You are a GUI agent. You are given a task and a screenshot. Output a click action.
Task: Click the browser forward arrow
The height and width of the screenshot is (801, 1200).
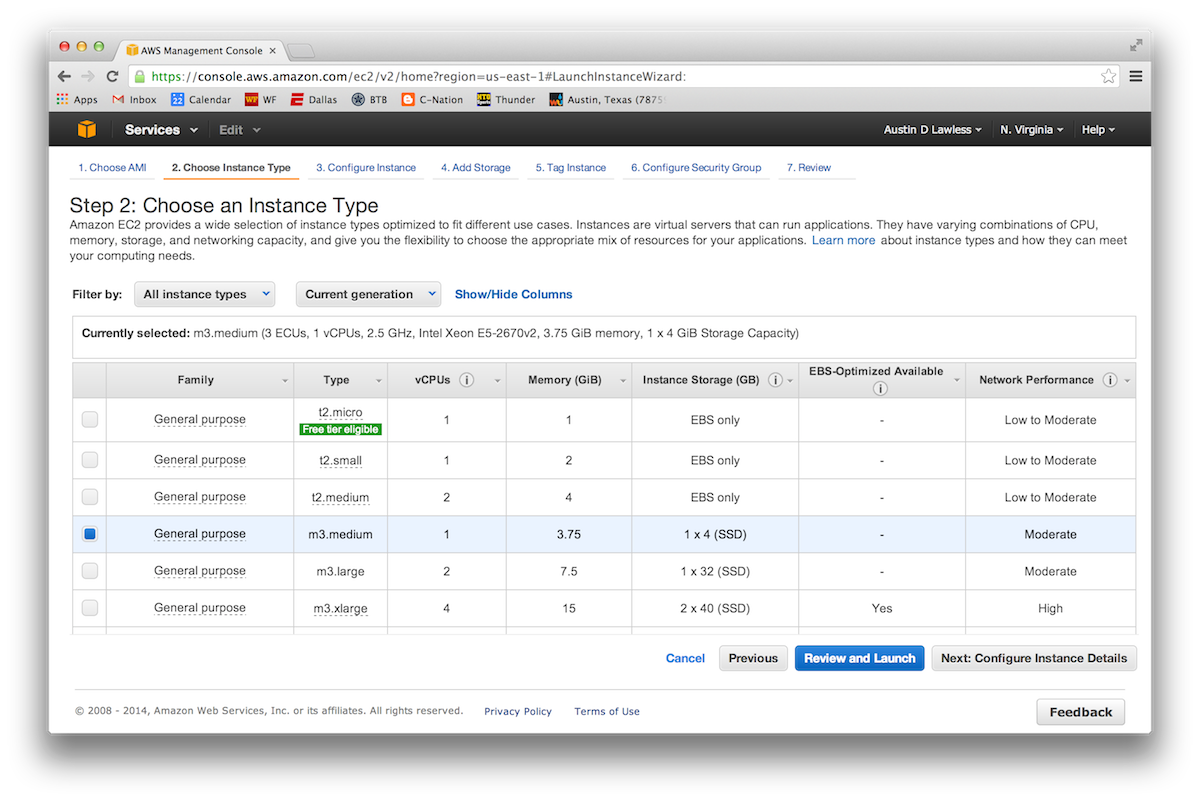(x=88, y=76)
